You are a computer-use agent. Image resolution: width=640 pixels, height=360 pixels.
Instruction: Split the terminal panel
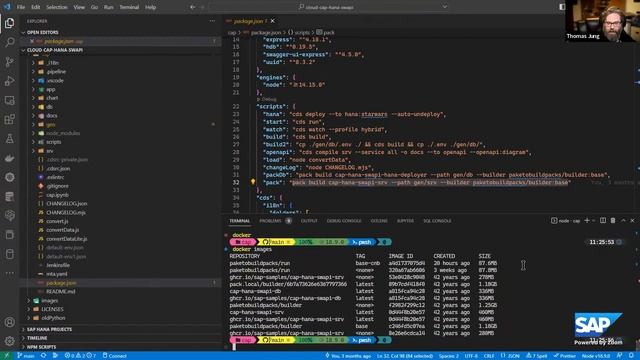point(603,220)
